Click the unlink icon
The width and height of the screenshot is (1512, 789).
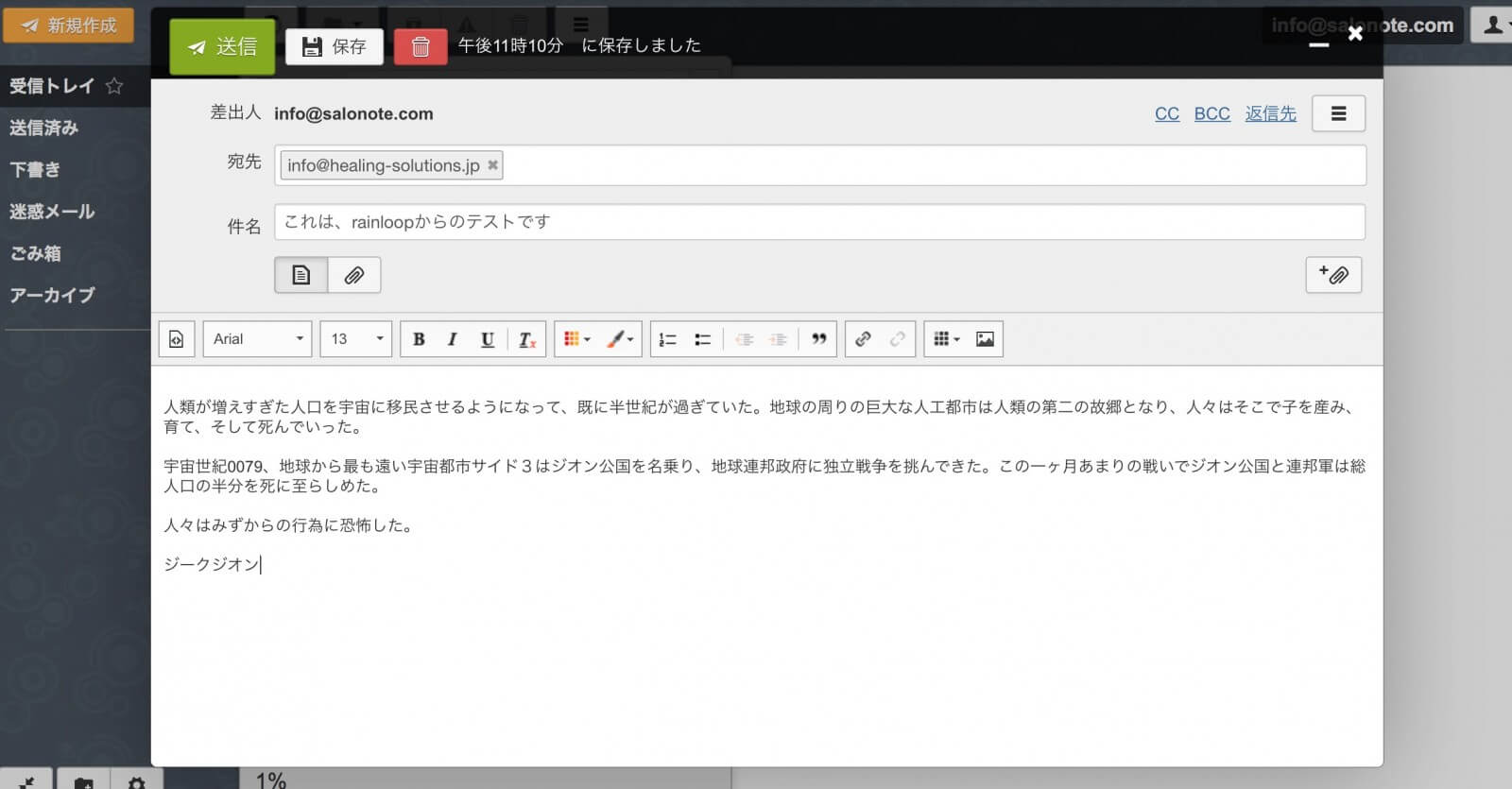(x=897, y=339)
